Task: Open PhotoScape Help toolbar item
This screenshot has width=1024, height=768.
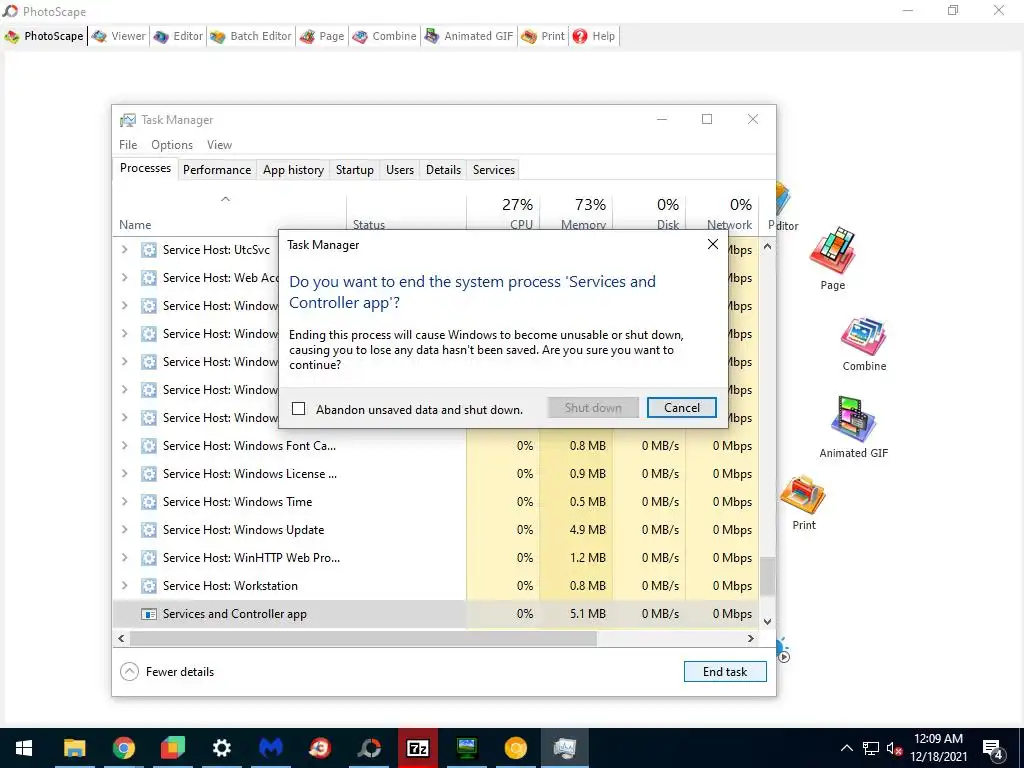Action: pos(594,36)
